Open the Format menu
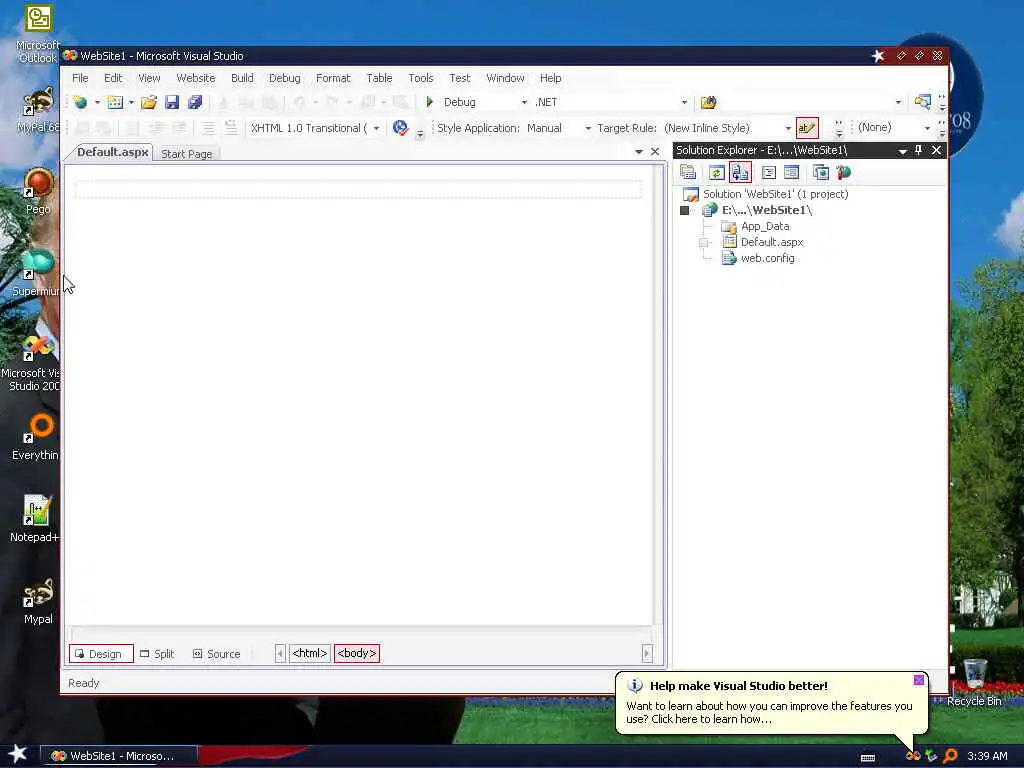This screenshot has width=1024, height=768. (333, 78)
